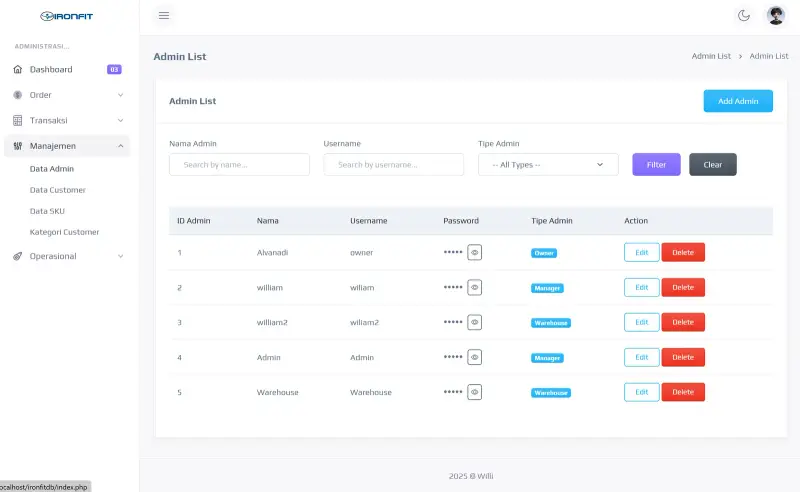The width and height of the screenshot is (800, 492).
Task: Show password for william row
Action: pyautogui.click(x=474, y=287)
